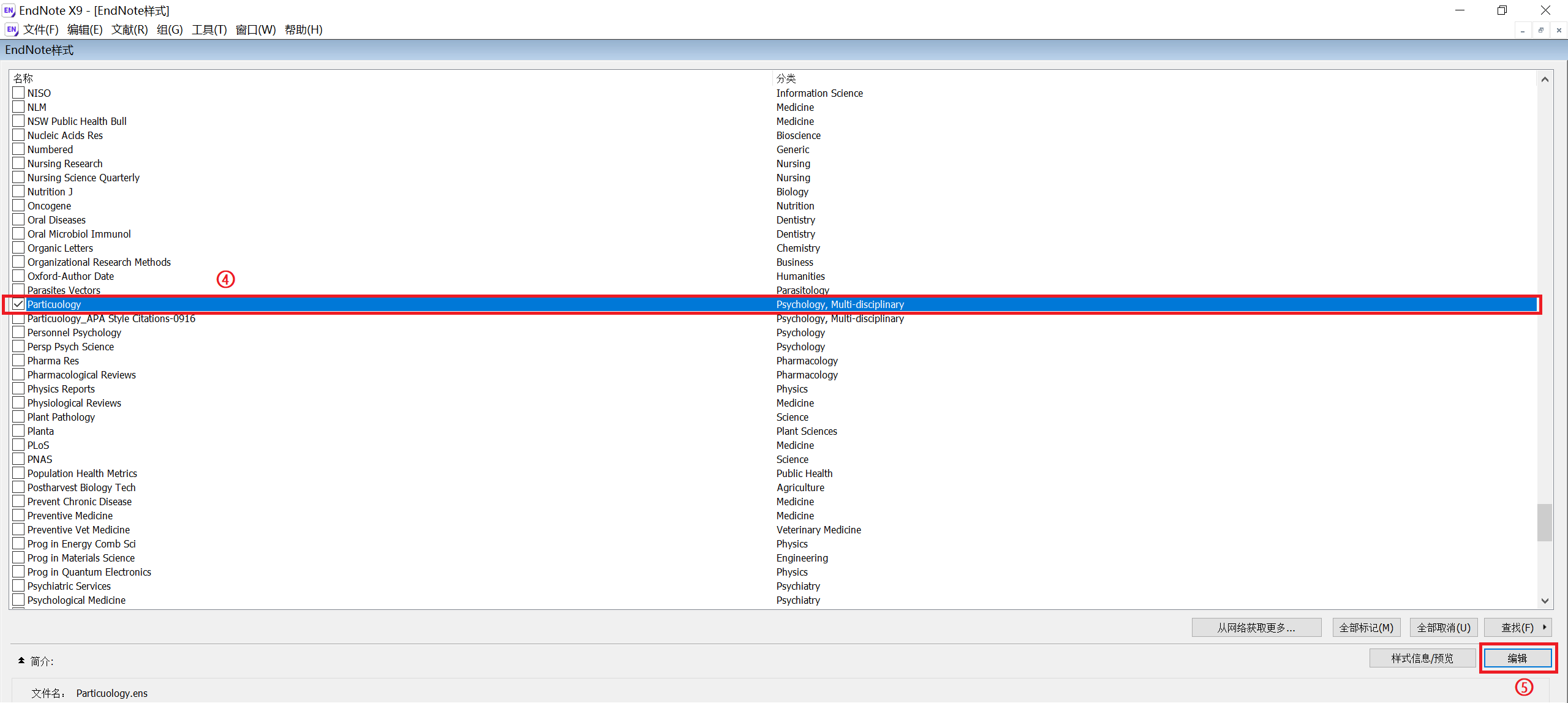Select the Oral Microbiol Immunol style
Screen dimensions: 1568x703
click(x=79, y=234)
